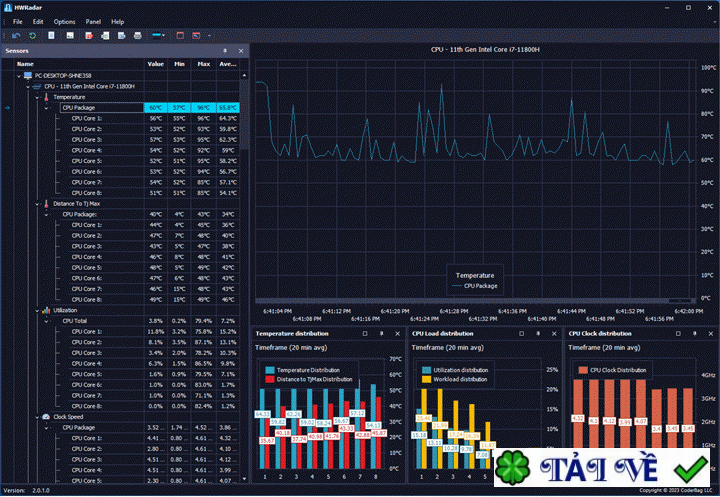Click the Distance to TjMax red swatch
720x497 pixels.
pos(270,379)
